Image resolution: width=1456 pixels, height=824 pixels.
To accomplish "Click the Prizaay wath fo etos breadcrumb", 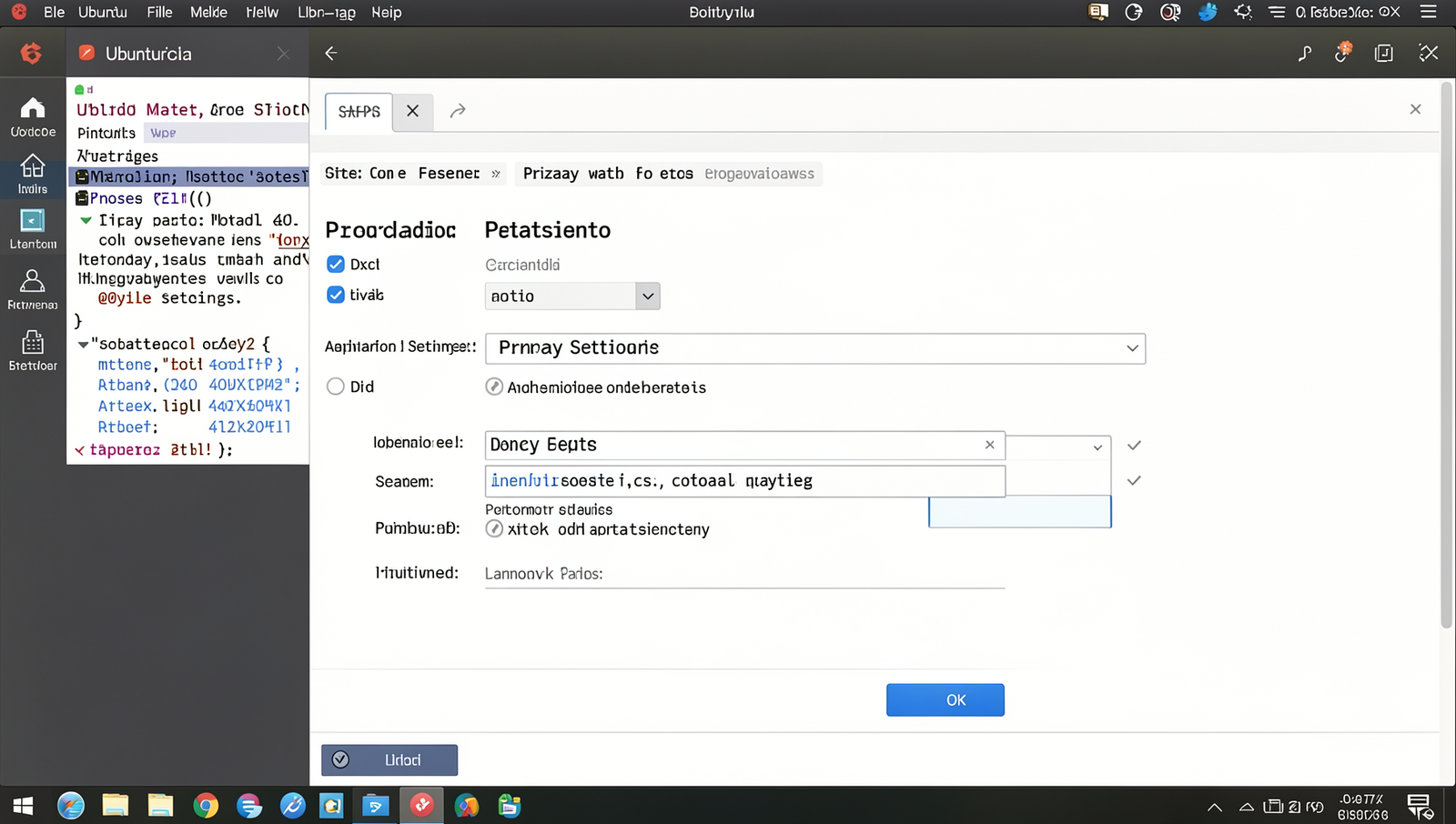I will (608, 174).
